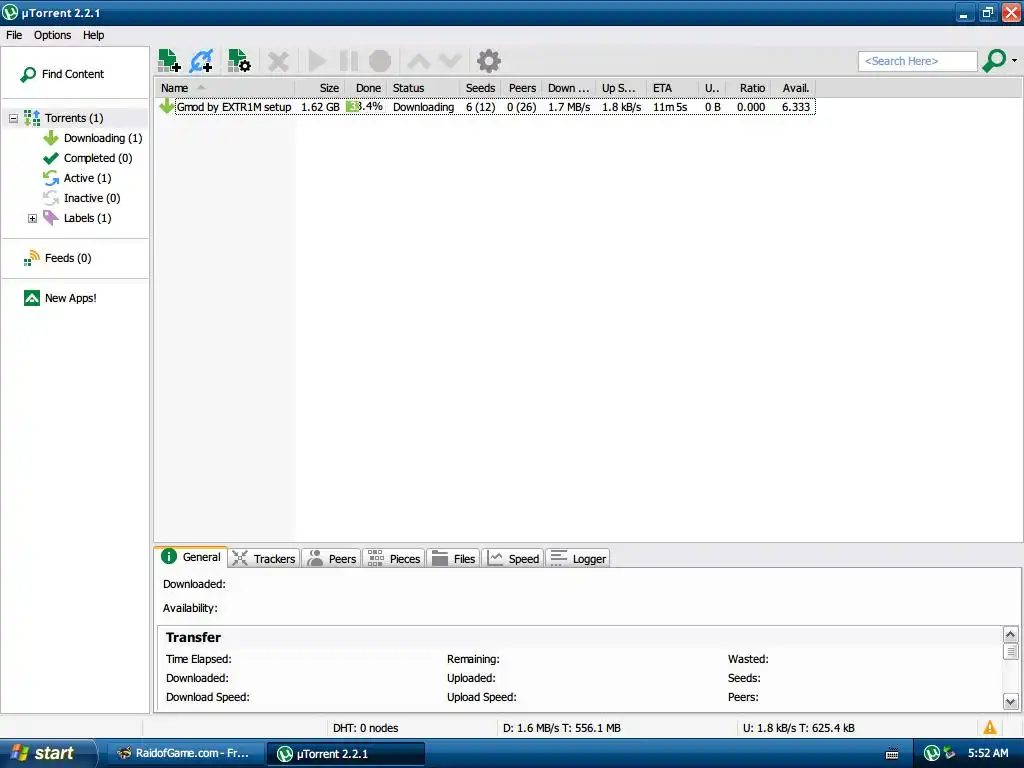Open the Windows start button

click(x=48, y=754)
